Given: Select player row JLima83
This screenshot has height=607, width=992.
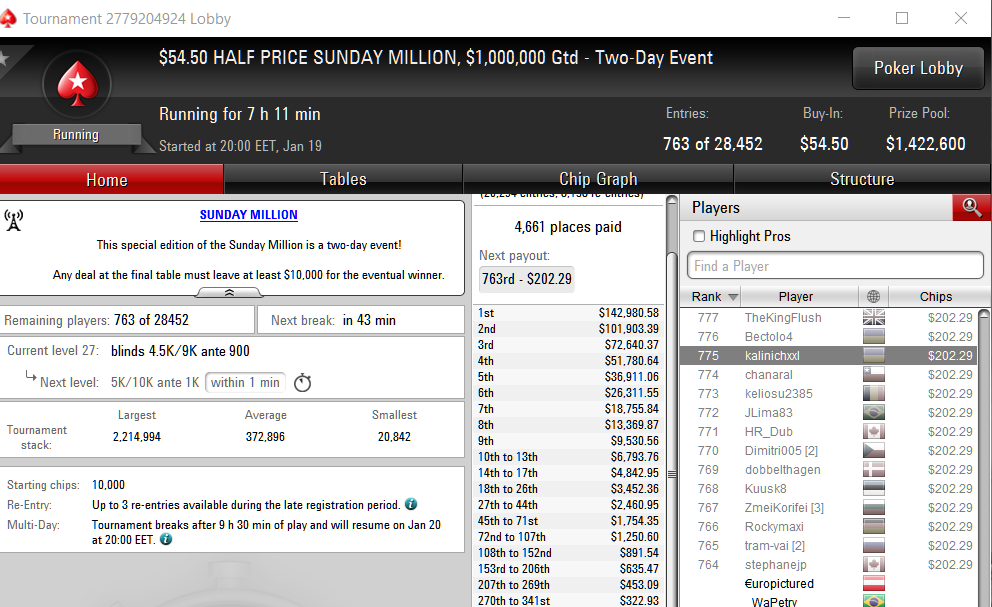Looking at the screenshot, I should (828, 413).
